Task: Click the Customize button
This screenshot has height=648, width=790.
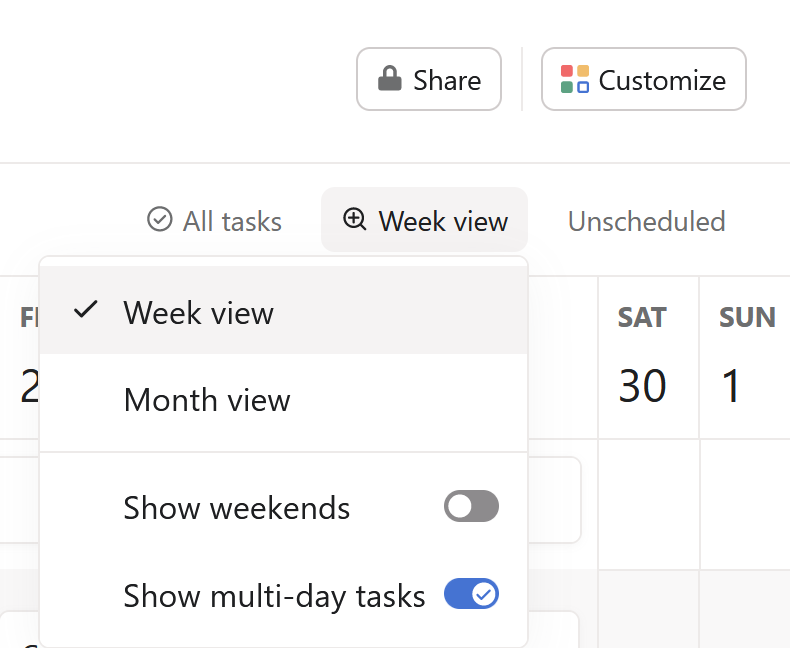Action: point(644,79)
